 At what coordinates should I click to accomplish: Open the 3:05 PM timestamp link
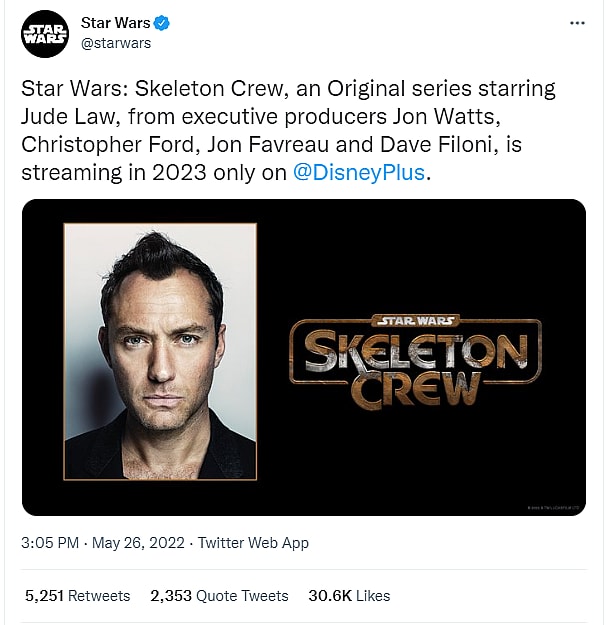click(x=50, y=543)
